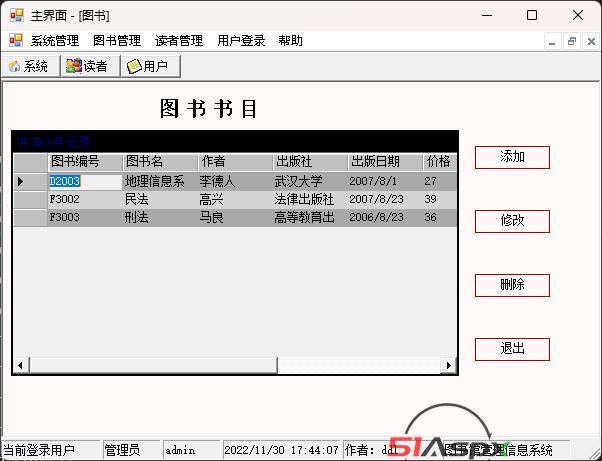Click the price cell 39
The height and width of the screenshot is (461, 602).
tap(440, 200)
